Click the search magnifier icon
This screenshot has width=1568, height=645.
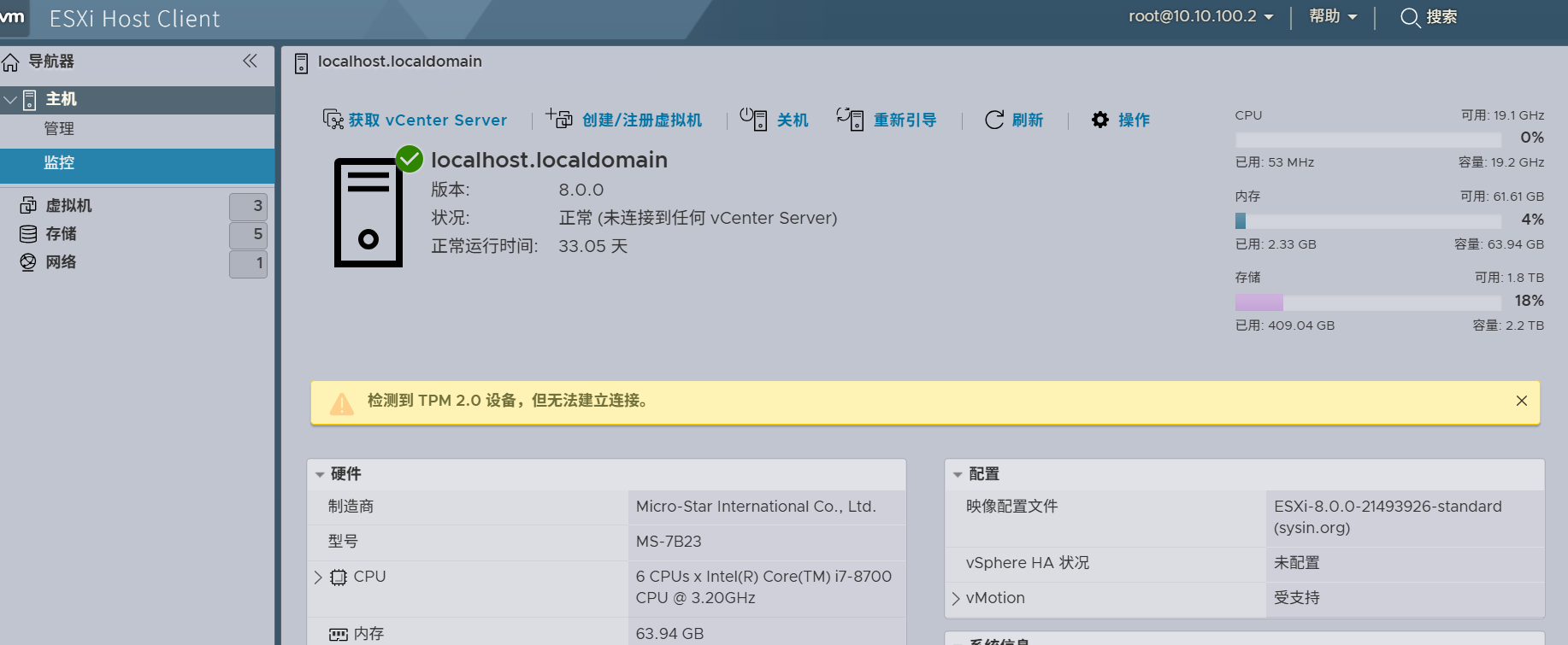(x=1411, y=18)
